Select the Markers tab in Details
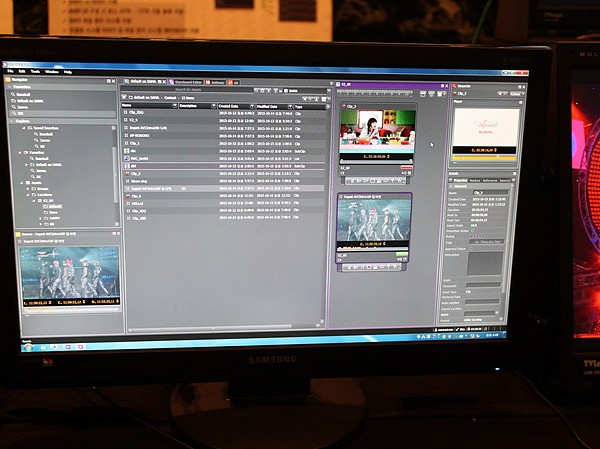 tap(474, 180)
